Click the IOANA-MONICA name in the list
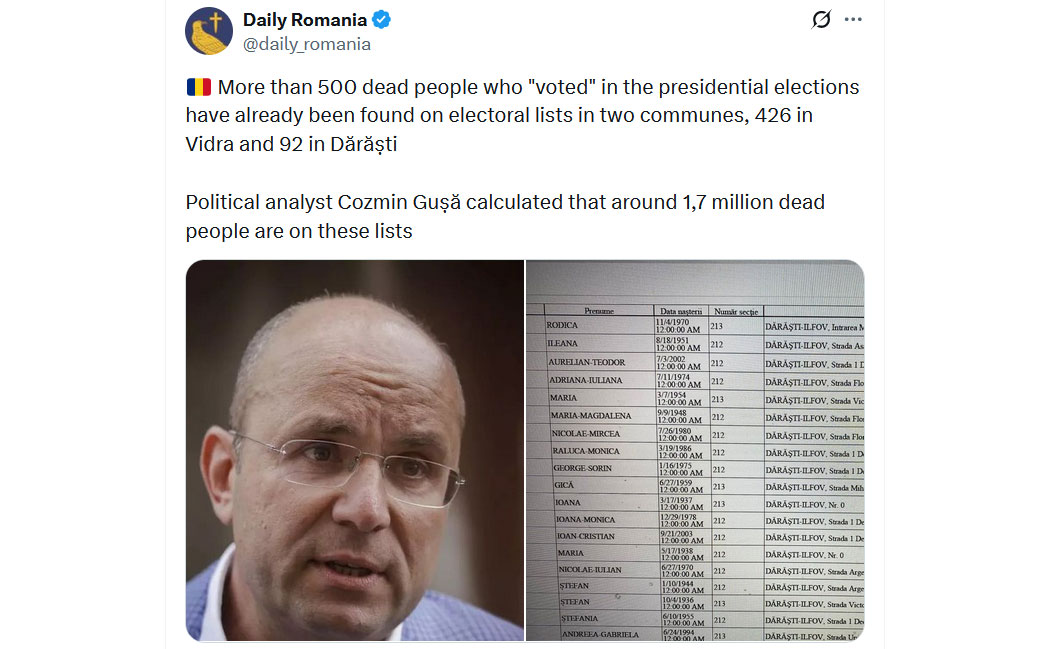The image size is (1050, 649). coord(585,519)
